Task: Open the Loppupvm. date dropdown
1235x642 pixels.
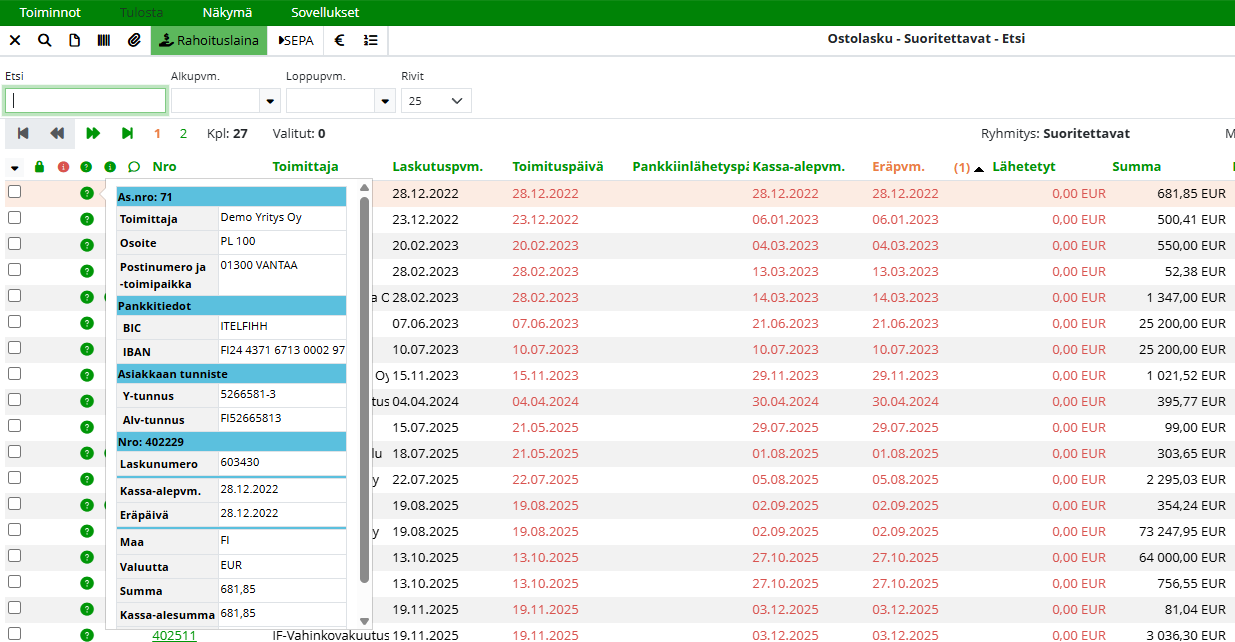Action: click(384, 101)
